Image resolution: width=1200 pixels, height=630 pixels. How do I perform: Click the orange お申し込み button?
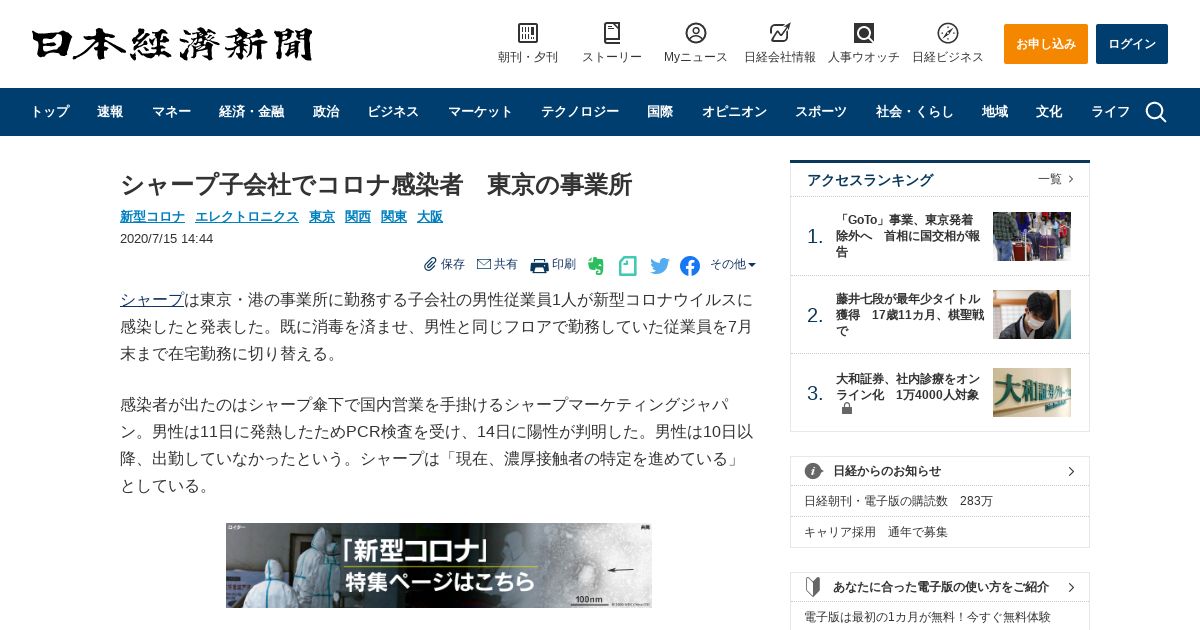click(1046, 44)
